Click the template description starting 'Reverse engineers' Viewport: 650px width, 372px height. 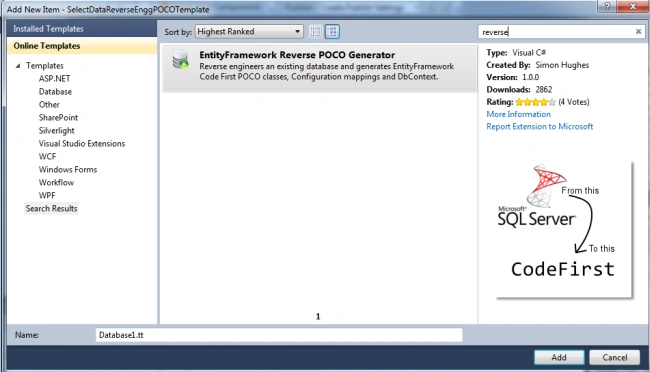click(x=326, y=71)
